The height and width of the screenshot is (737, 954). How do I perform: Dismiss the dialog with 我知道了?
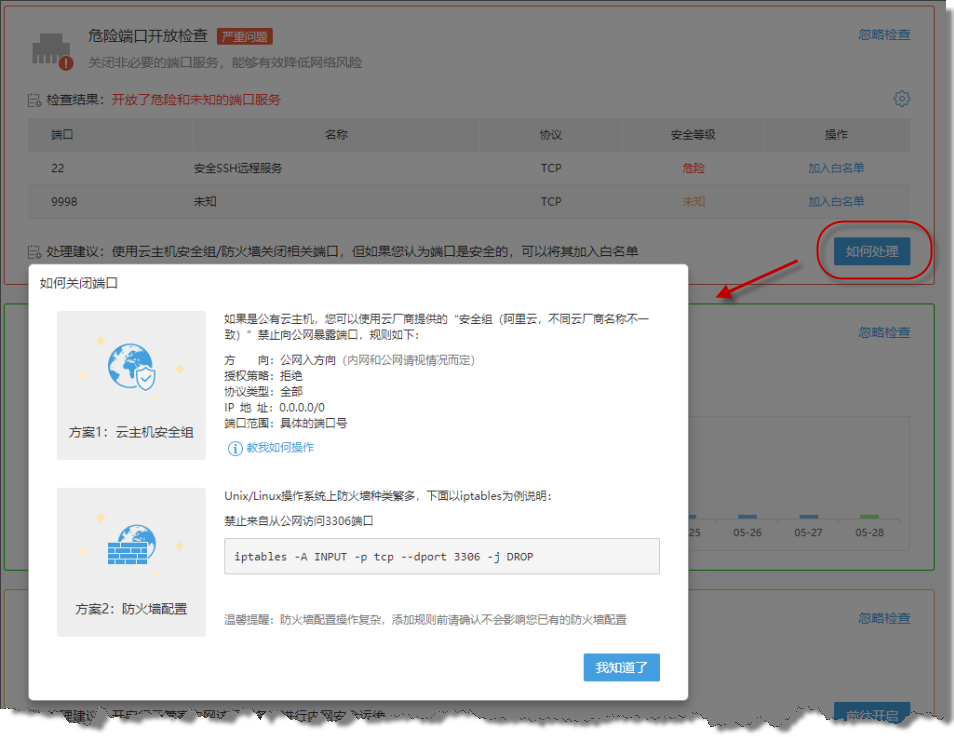[621, 667]
